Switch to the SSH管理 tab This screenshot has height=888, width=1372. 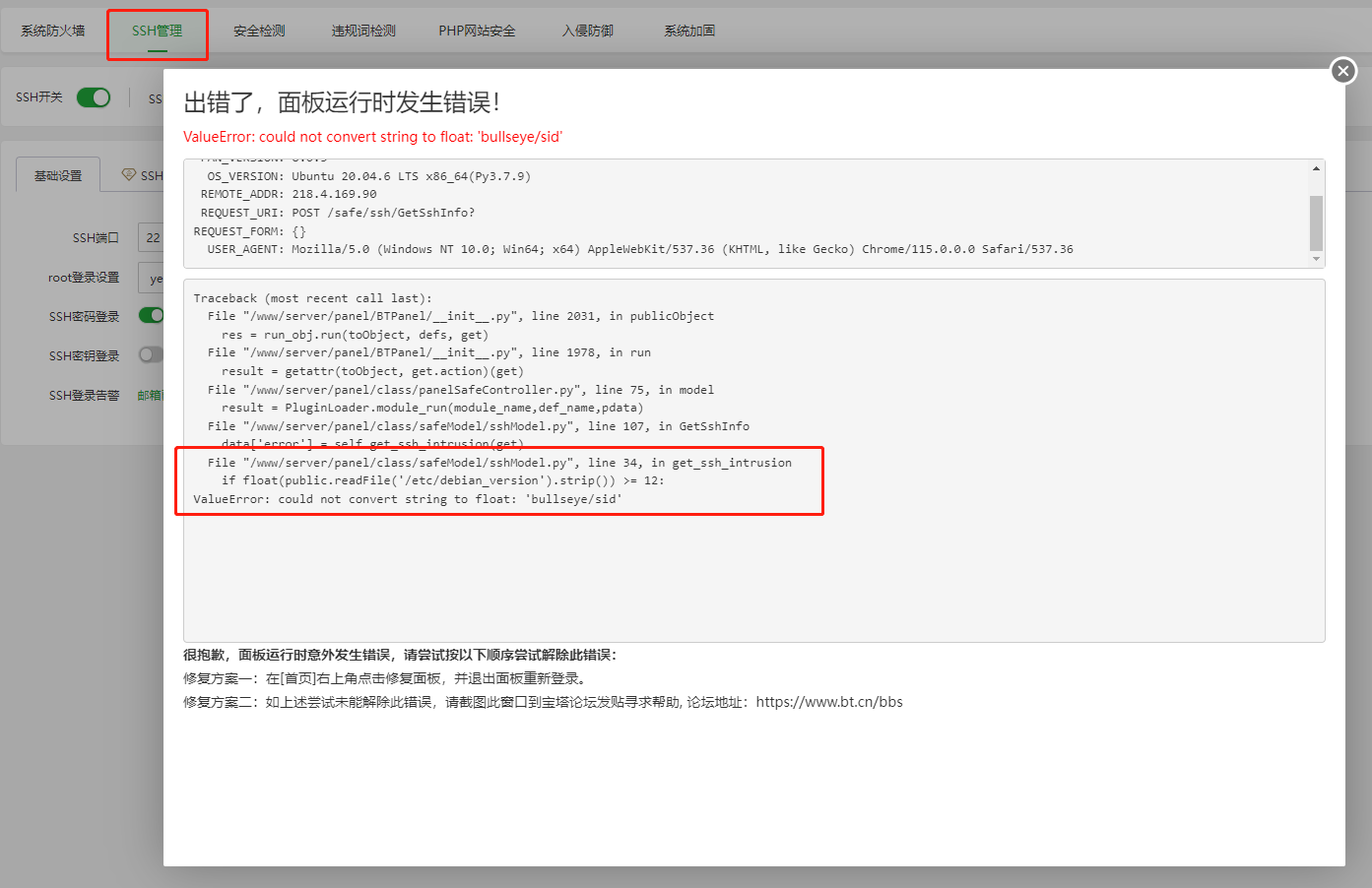pos(158,31)
